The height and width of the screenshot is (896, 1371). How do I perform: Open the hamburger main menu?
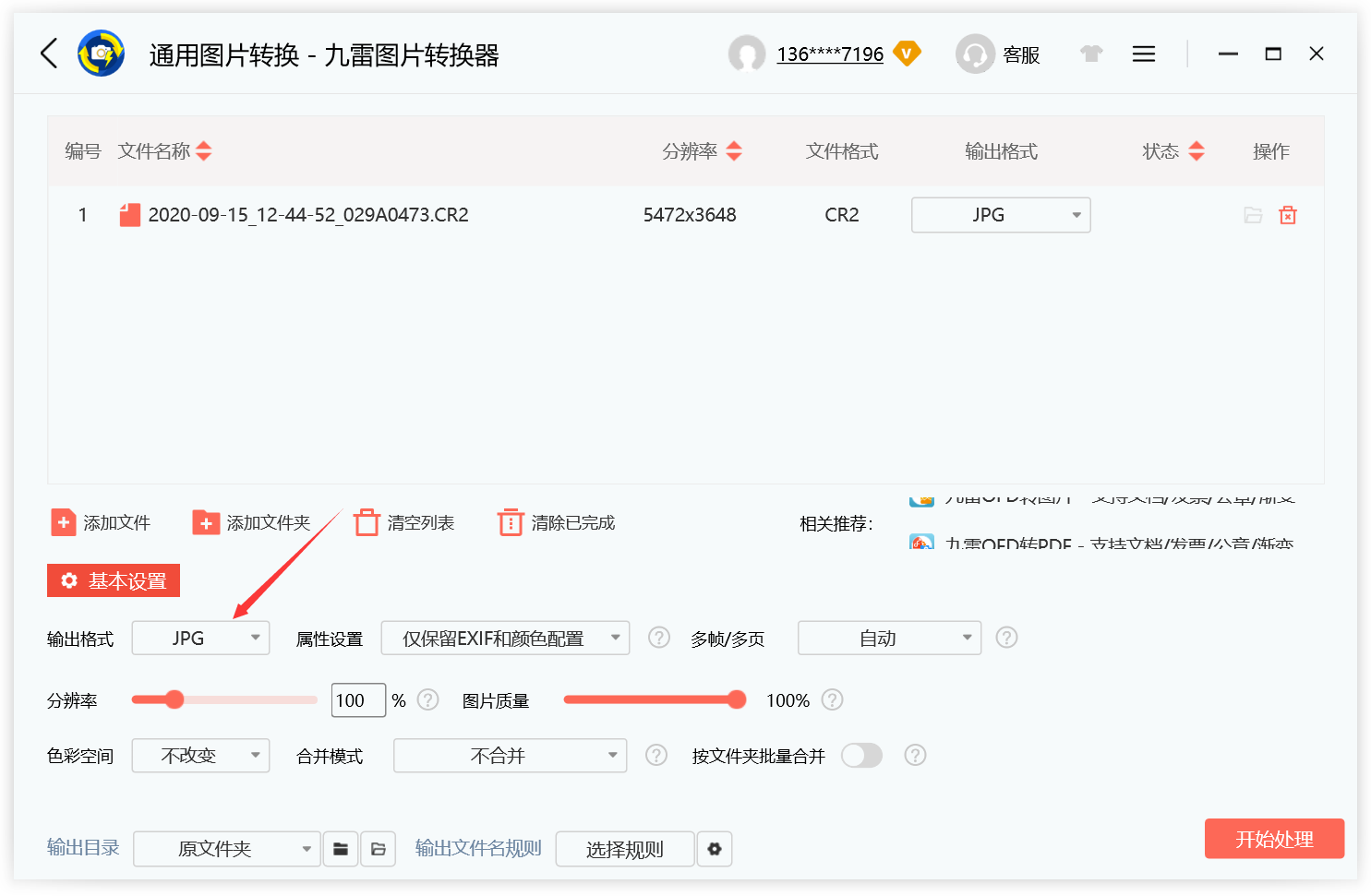point(1144,54)
